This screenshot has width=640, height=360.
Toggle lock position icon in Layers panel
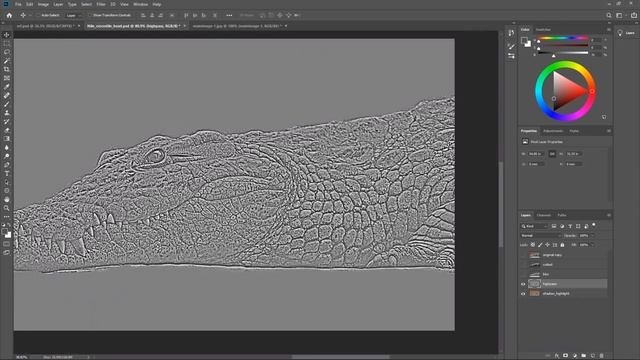547,245
